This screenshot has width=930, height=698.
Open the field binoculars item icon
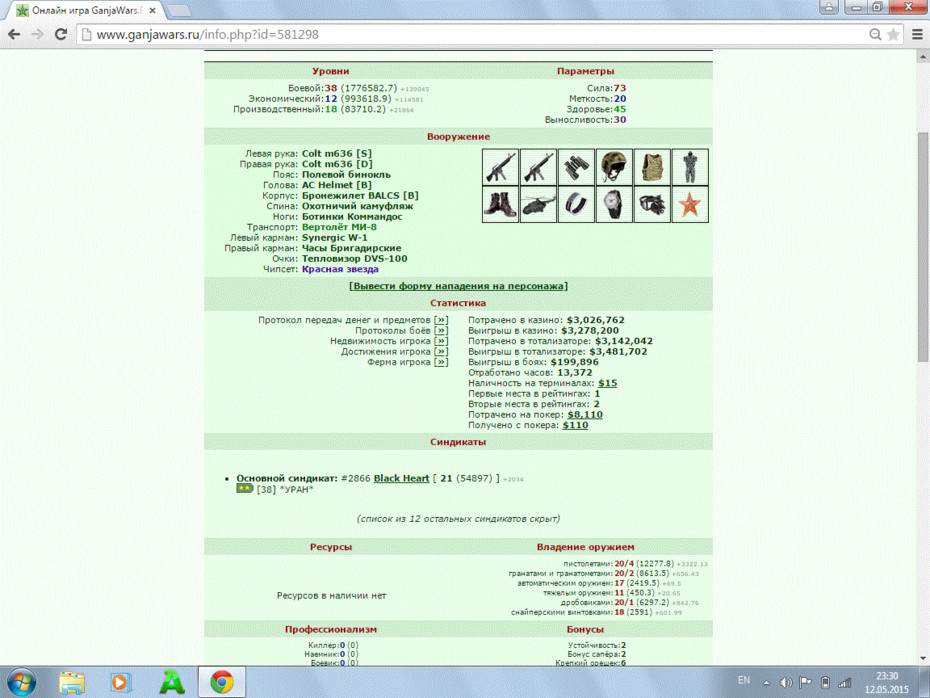point(576,167)
